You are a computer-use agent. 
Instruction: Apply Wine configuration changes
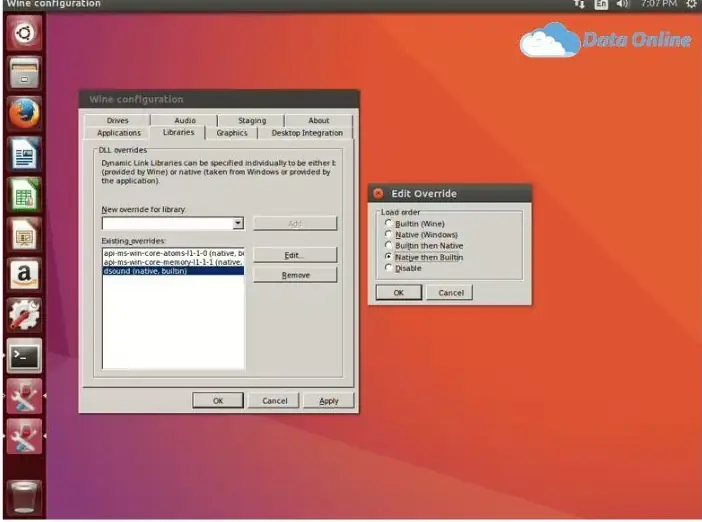coord(329,401)
